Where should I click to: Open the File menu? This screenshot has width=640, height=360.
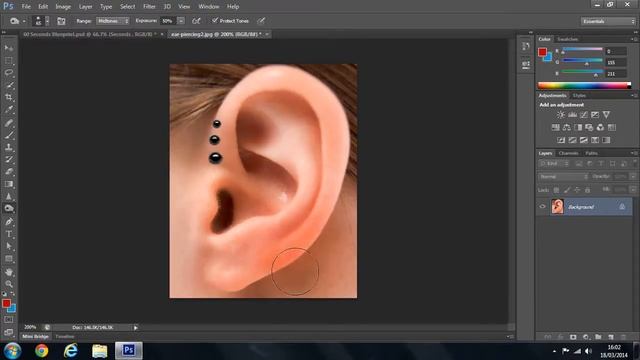[x=26, y=7]
